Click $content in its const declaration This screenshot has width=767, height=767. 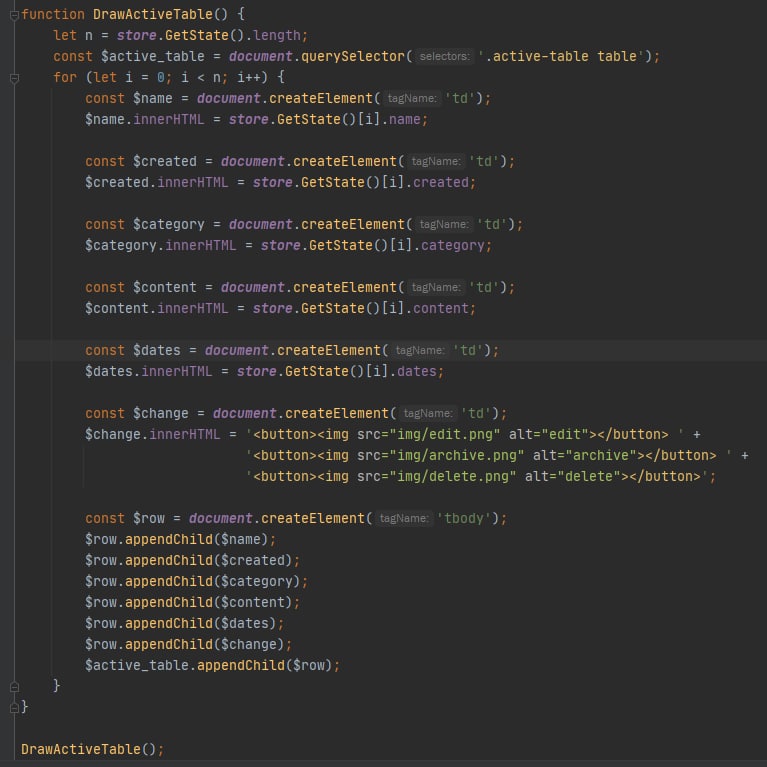(165, 288)
